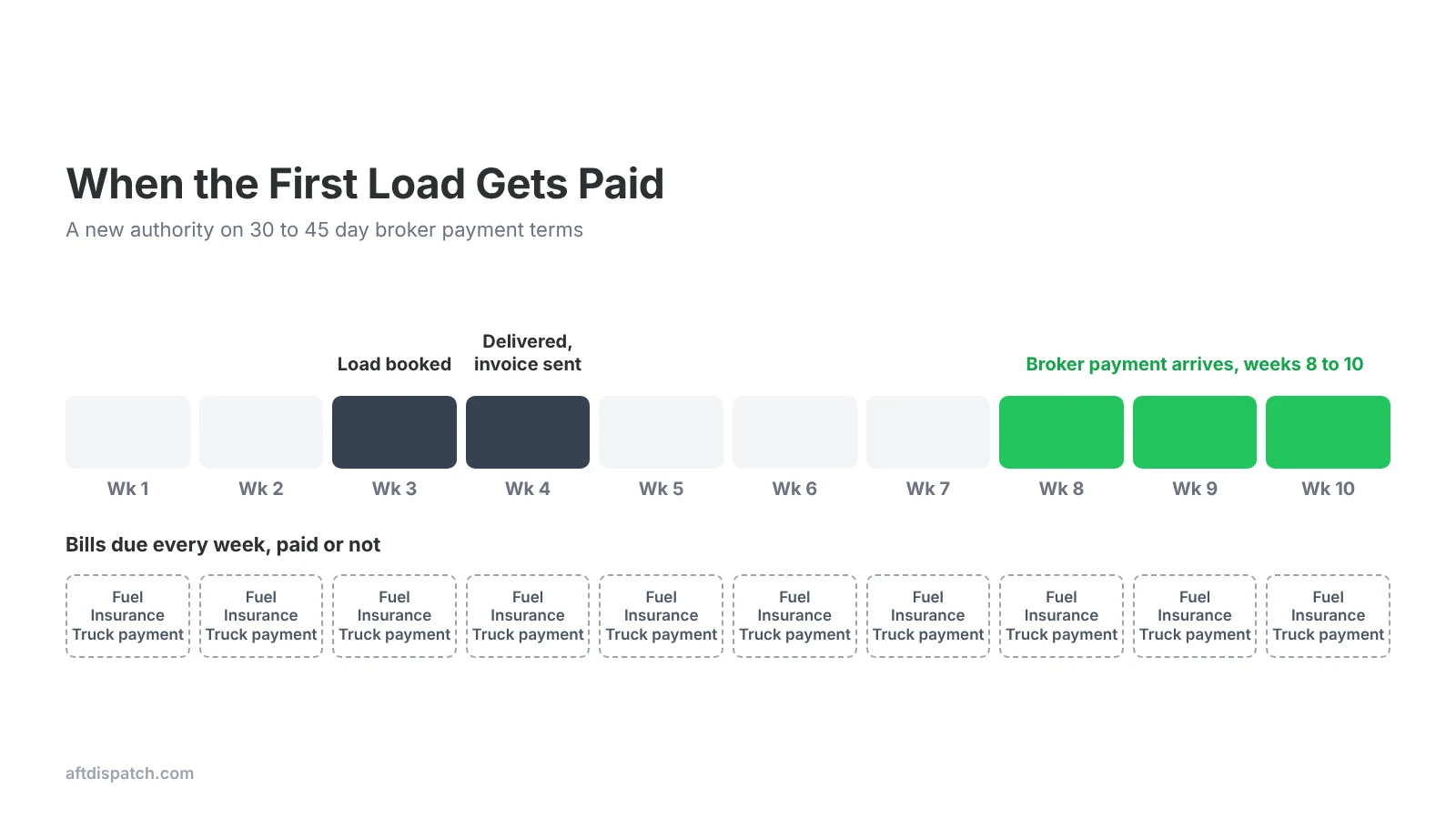Click the bills box beneath Wk 10
This screenshot has width=1456, height=819.
click(1328, 616)
